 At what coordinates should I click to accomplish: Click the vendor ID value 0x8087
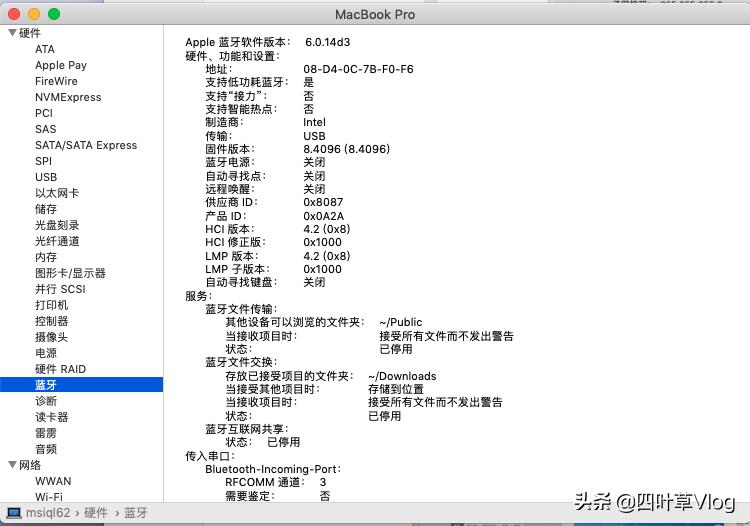point(323,202)
